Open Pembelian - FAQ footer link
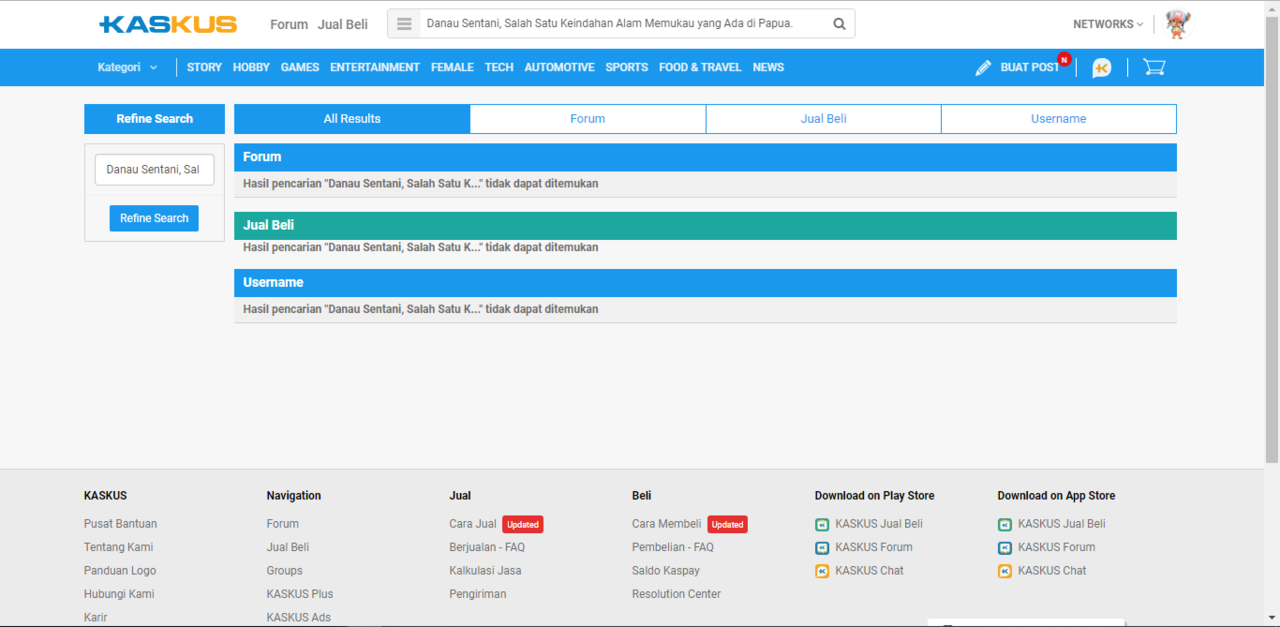The width and height of the screenshot is (1280, 627). (673, 548)
